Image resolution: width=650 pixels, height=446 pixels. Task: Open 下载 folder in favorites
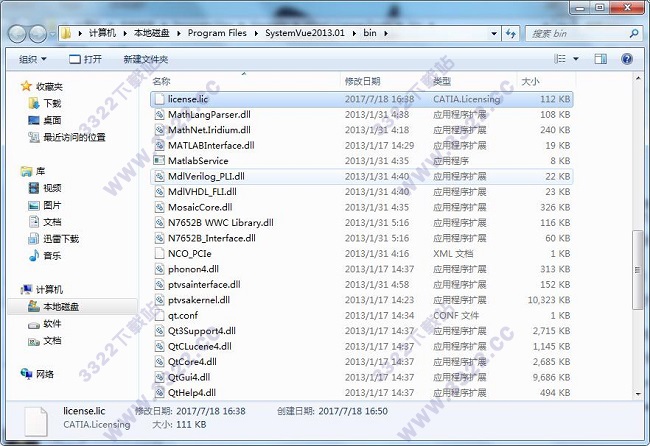[52, 103]
